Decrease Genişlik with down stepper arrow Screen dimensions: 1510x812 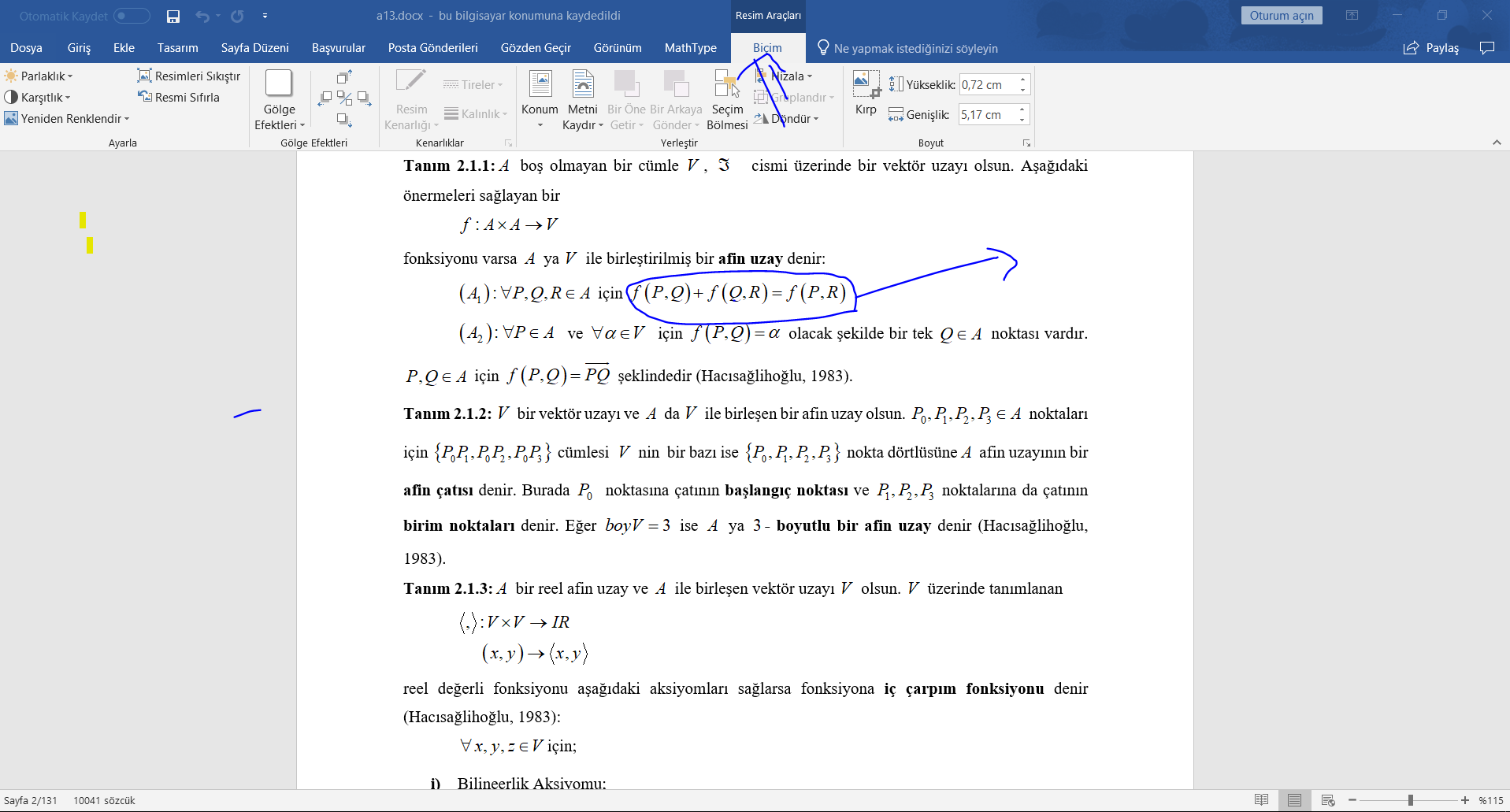1022,120
